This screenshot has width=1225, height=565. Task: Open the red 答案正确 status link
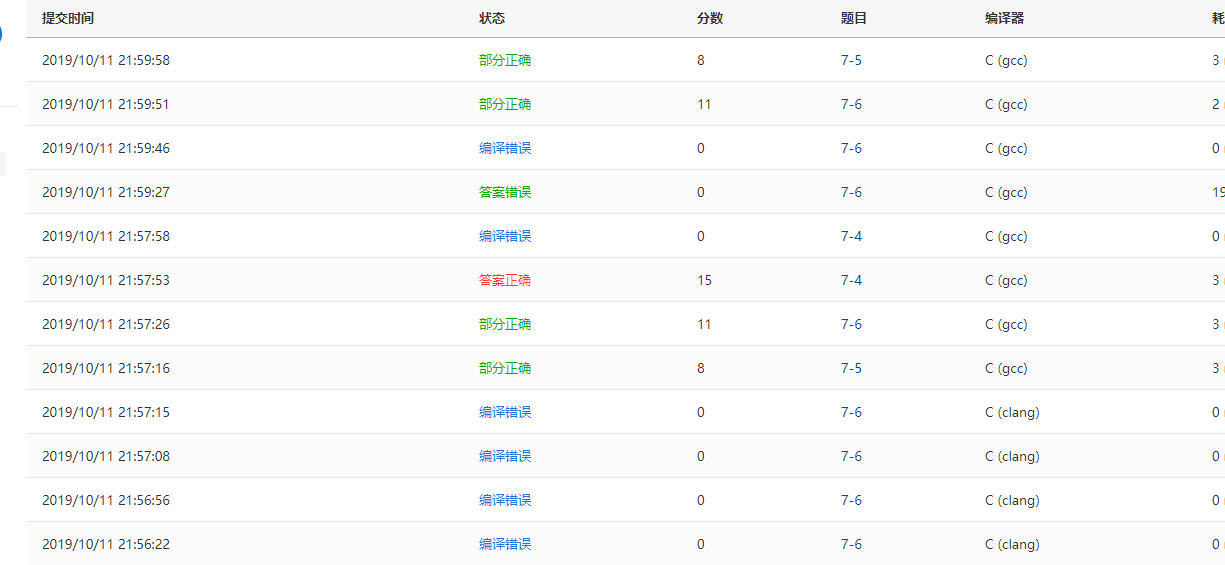pos(505,280)
